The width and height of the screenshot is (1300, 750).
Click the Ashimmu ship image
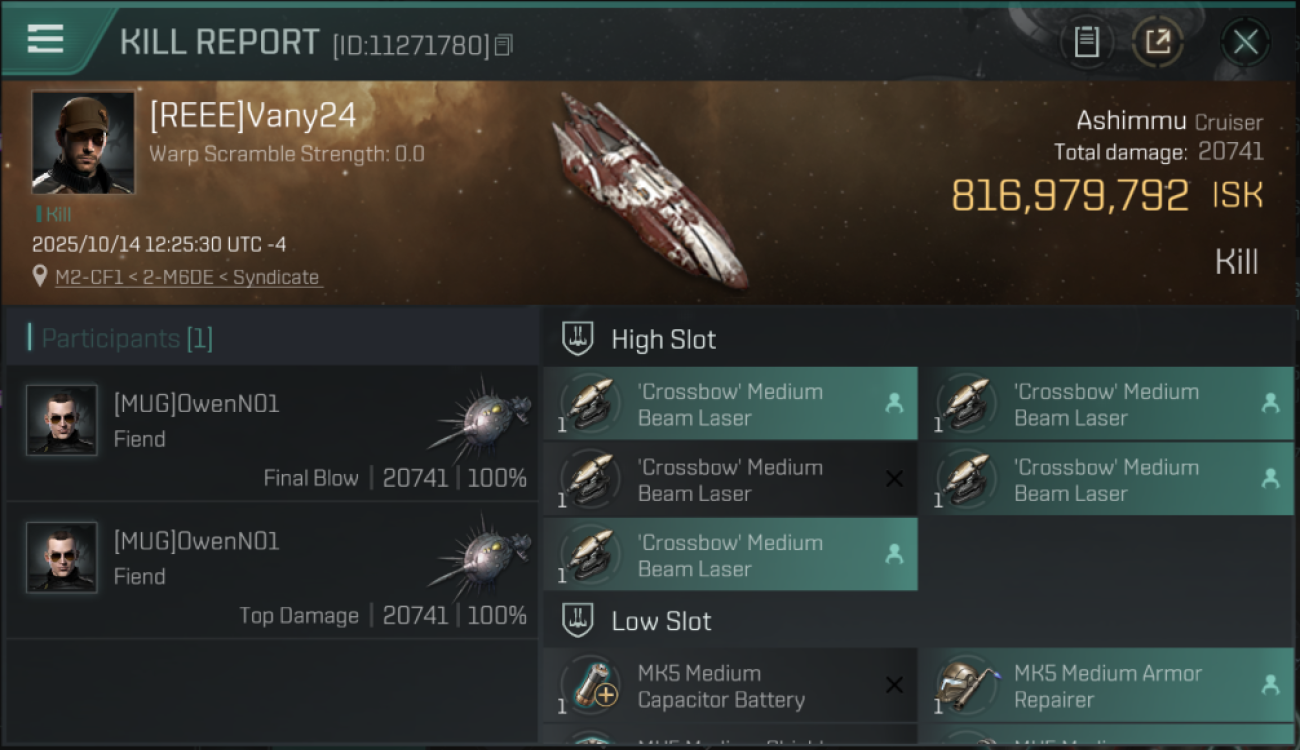point(650,190)
